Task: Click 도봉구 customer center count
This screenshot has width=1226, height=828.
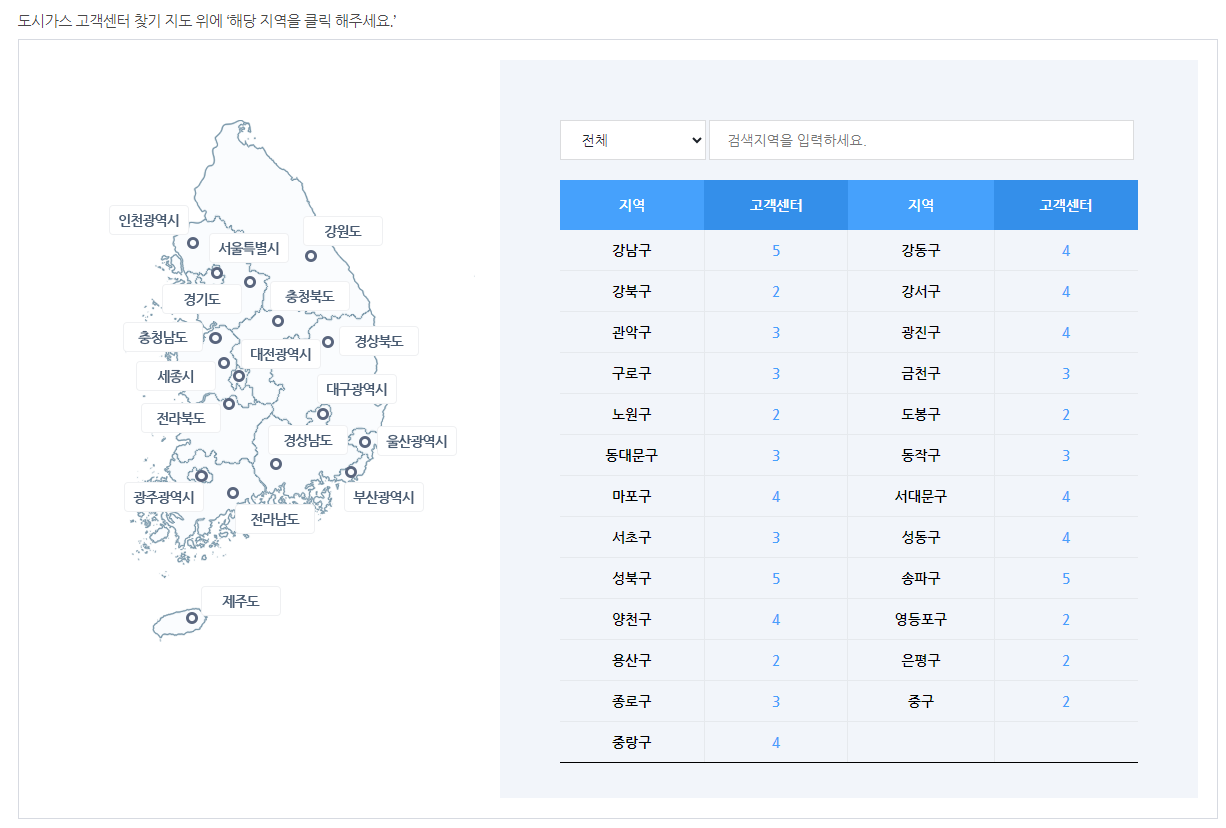Action: tap(1066, 414)
